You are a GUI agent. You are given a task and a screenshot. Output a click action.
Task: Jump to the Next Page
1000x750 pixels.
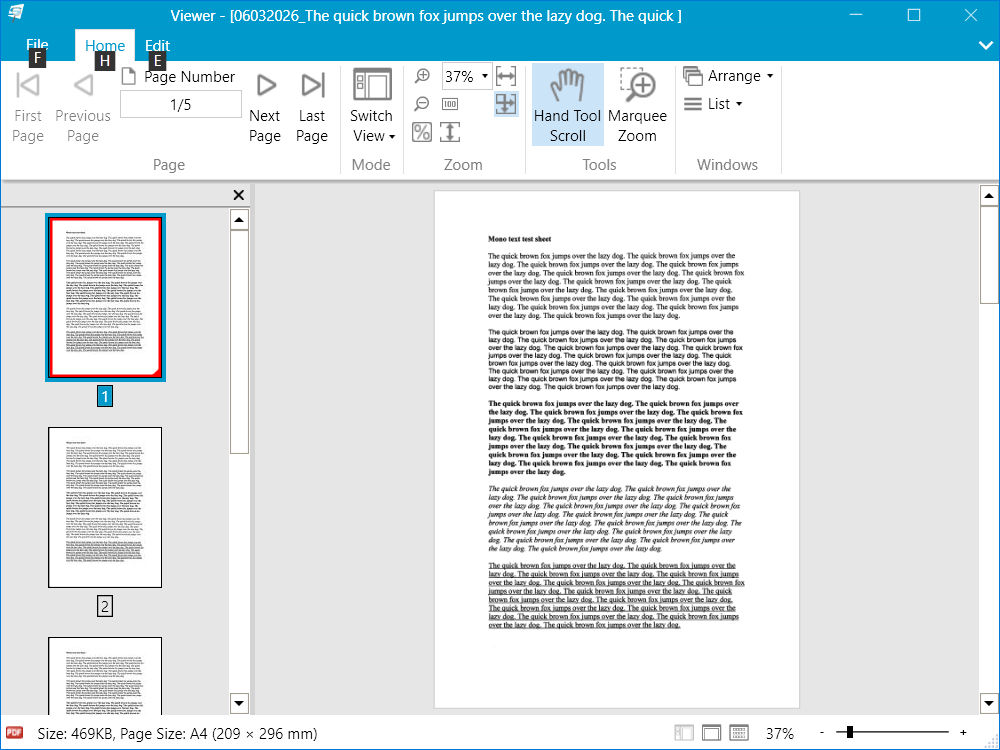tap(265, 107)
